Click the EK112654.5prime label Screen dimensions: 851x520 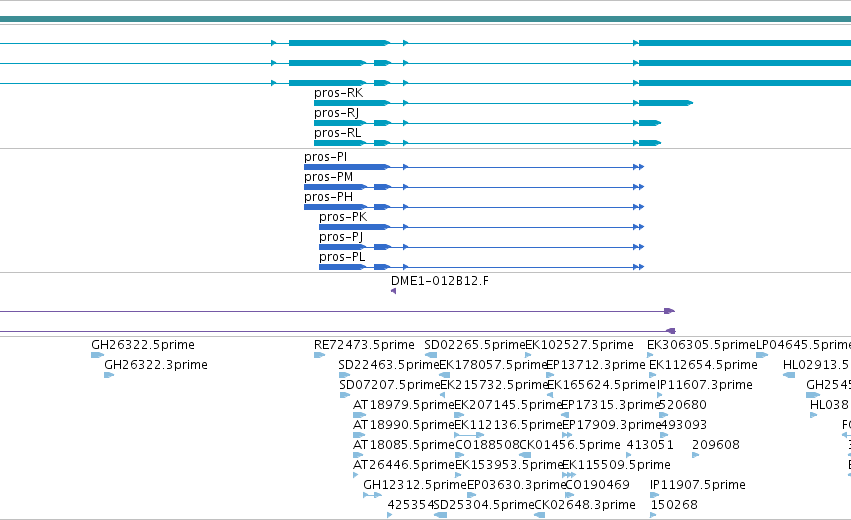703,365
